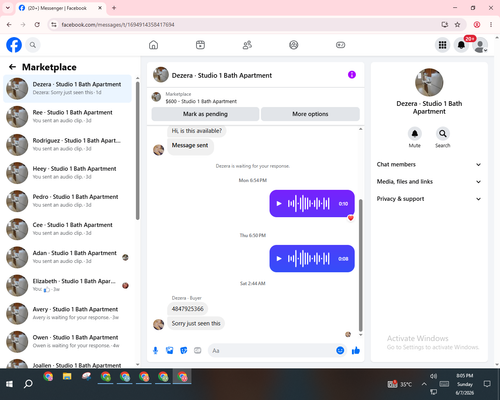Open the Ree Studio 1 Bath chat
Screen dimensions: 500x400
point(67,117)
